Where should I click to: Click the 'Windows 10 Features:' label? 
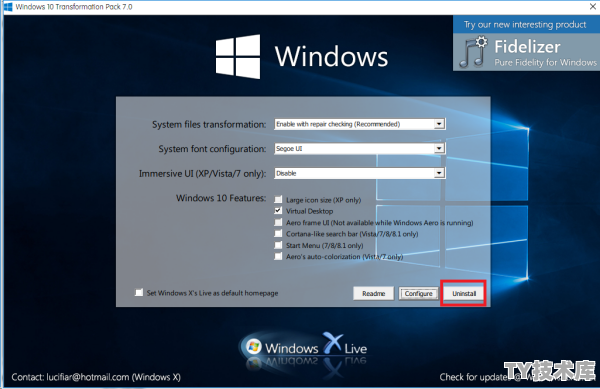point(221,198)
